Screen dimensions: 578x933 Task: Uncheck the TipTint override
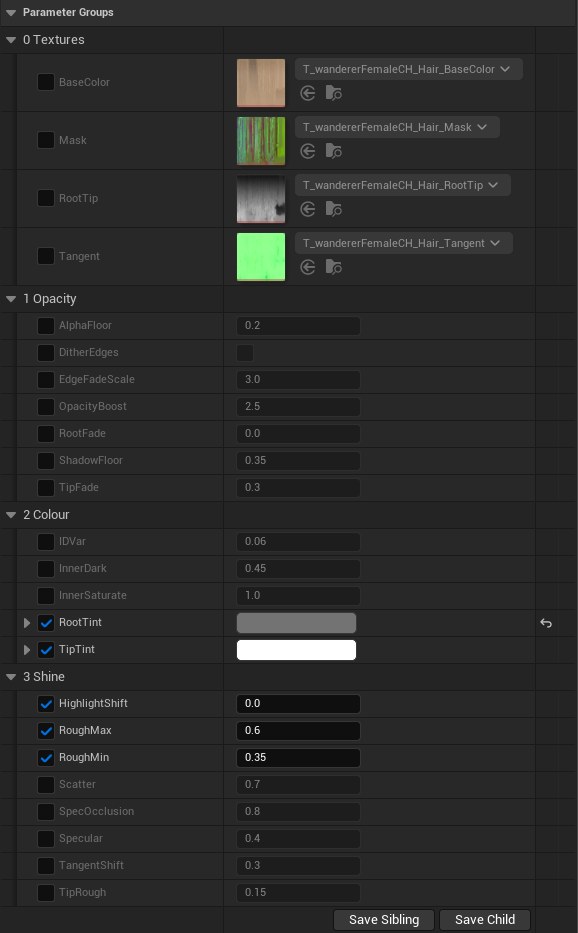46,650
